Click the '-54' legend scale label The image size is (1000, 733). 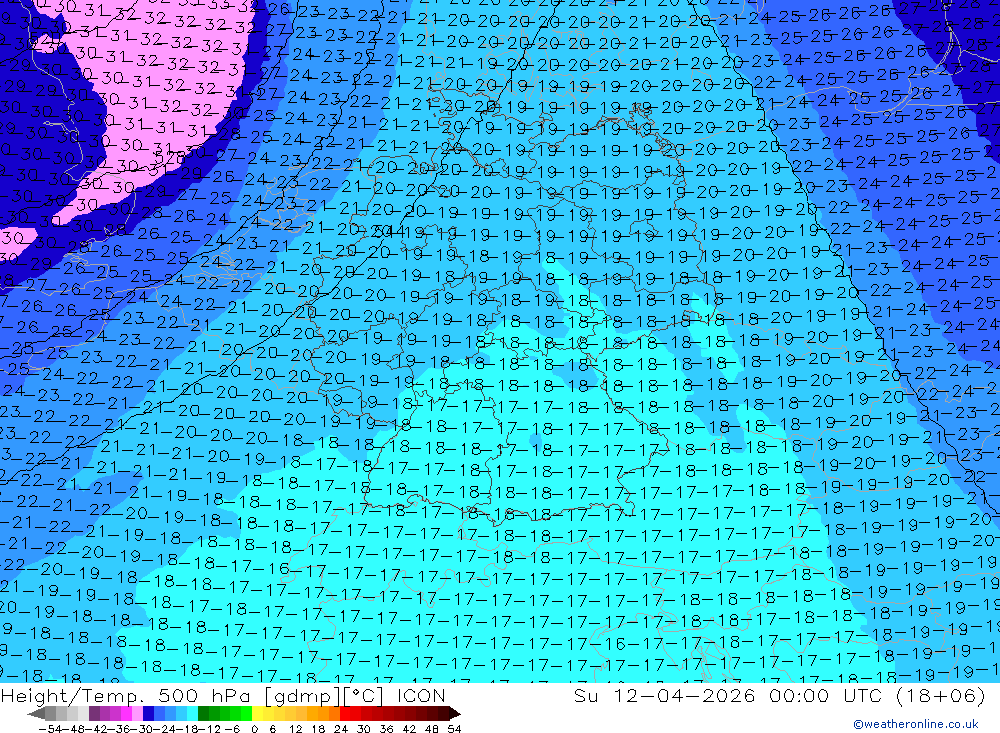pos(48,729)
